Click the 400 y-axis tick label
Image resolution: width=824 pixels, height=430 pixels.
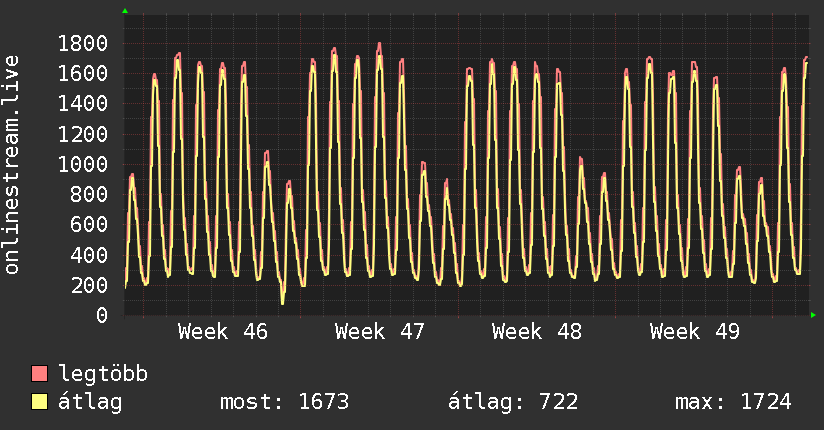coord(89,255)
